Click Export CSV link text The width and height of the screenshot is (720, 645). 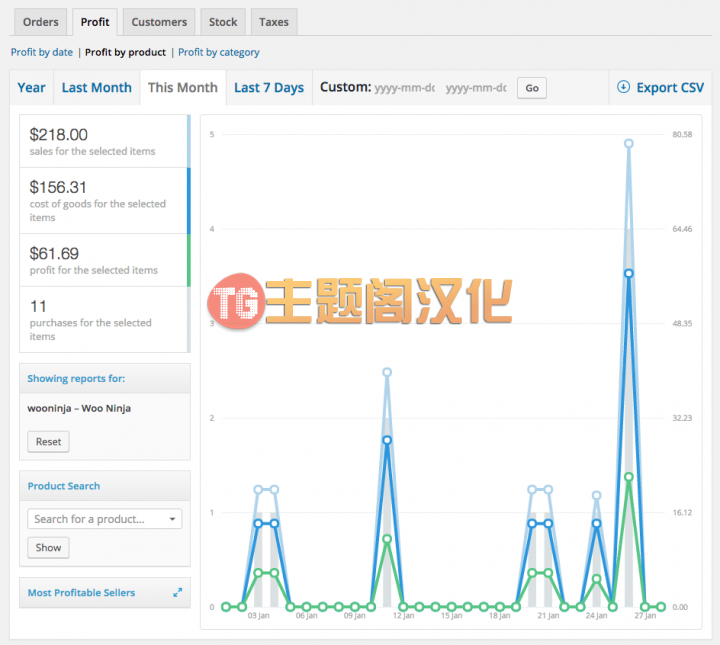[x=670, y=88]
